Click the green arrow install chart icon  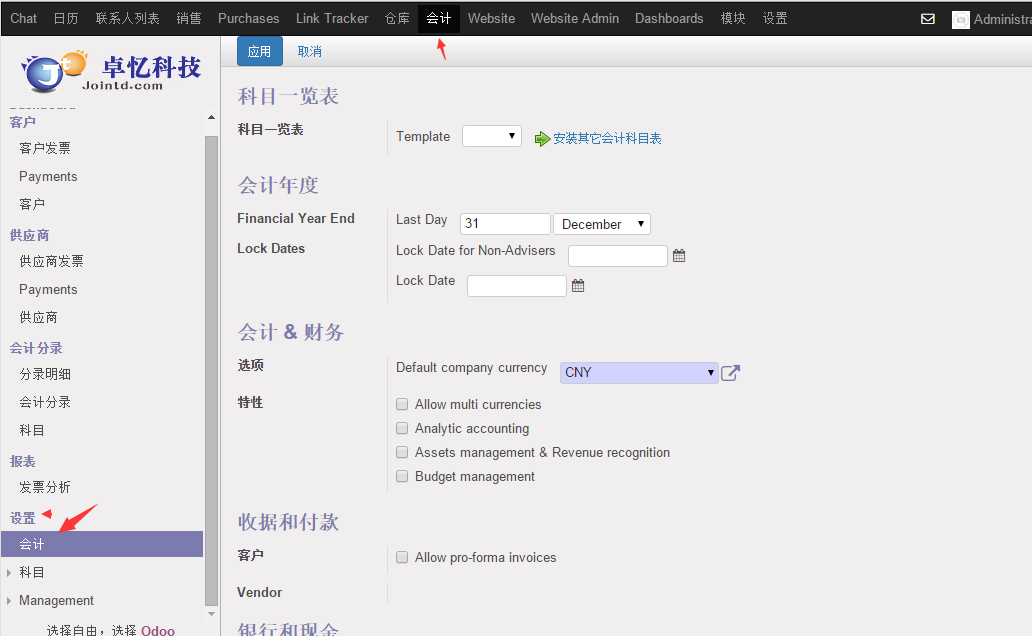542,139
